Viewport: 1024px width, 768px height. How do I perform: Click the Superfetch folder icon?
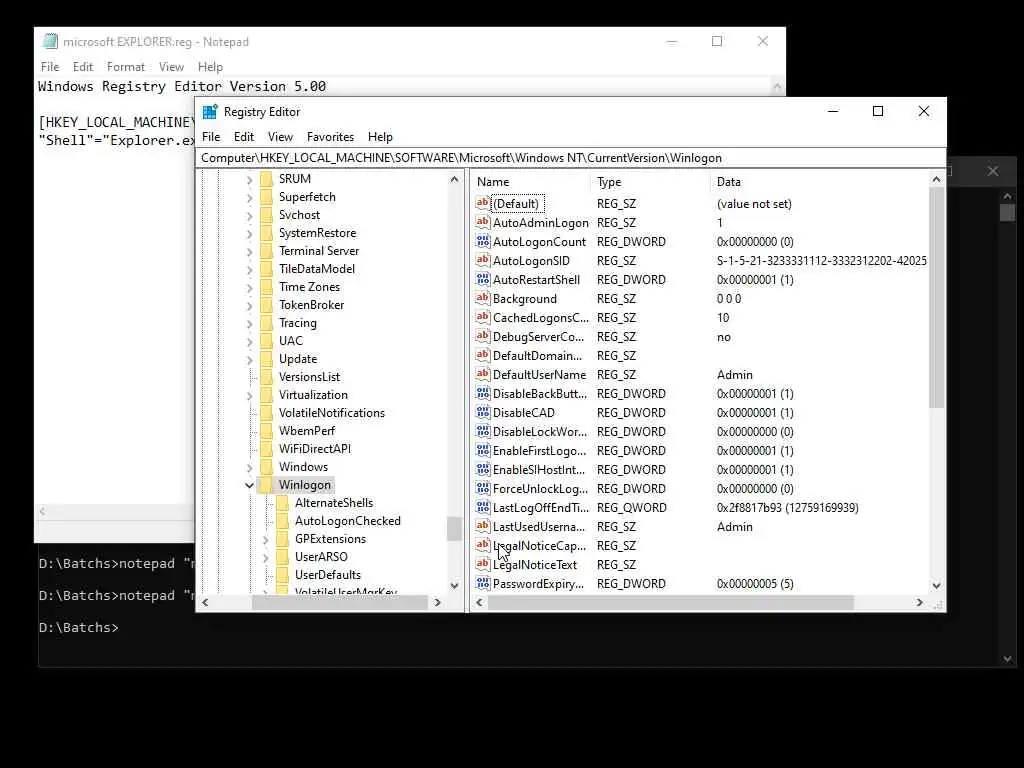click(x=266, y=197)
